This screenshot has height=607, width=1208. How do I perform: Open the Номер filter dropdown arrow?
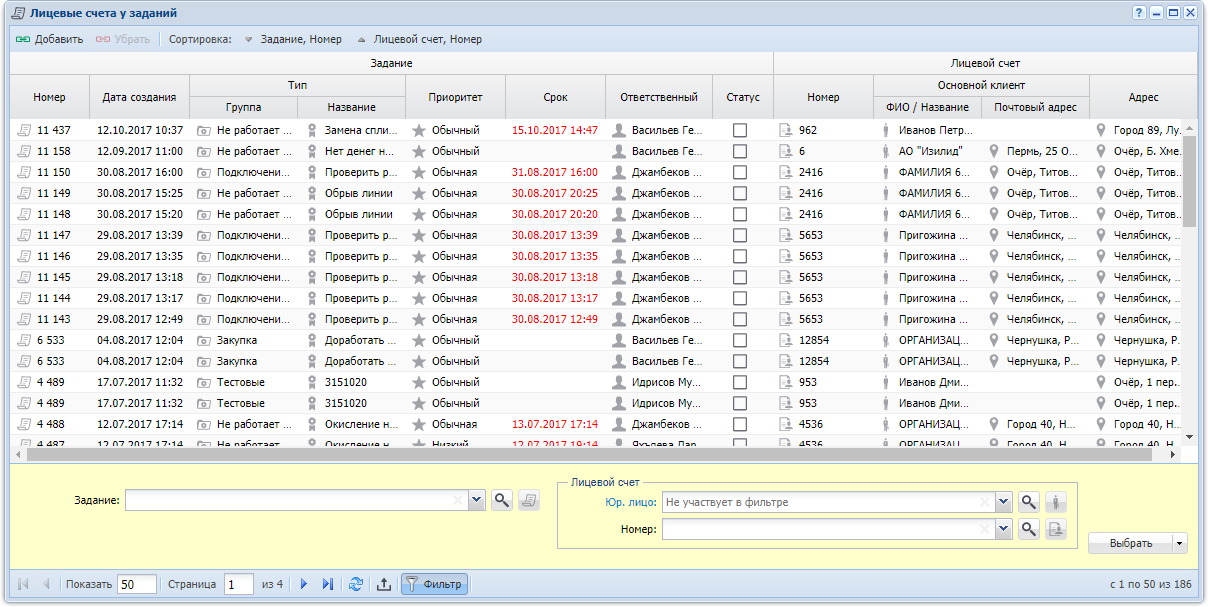point(1003,529)
